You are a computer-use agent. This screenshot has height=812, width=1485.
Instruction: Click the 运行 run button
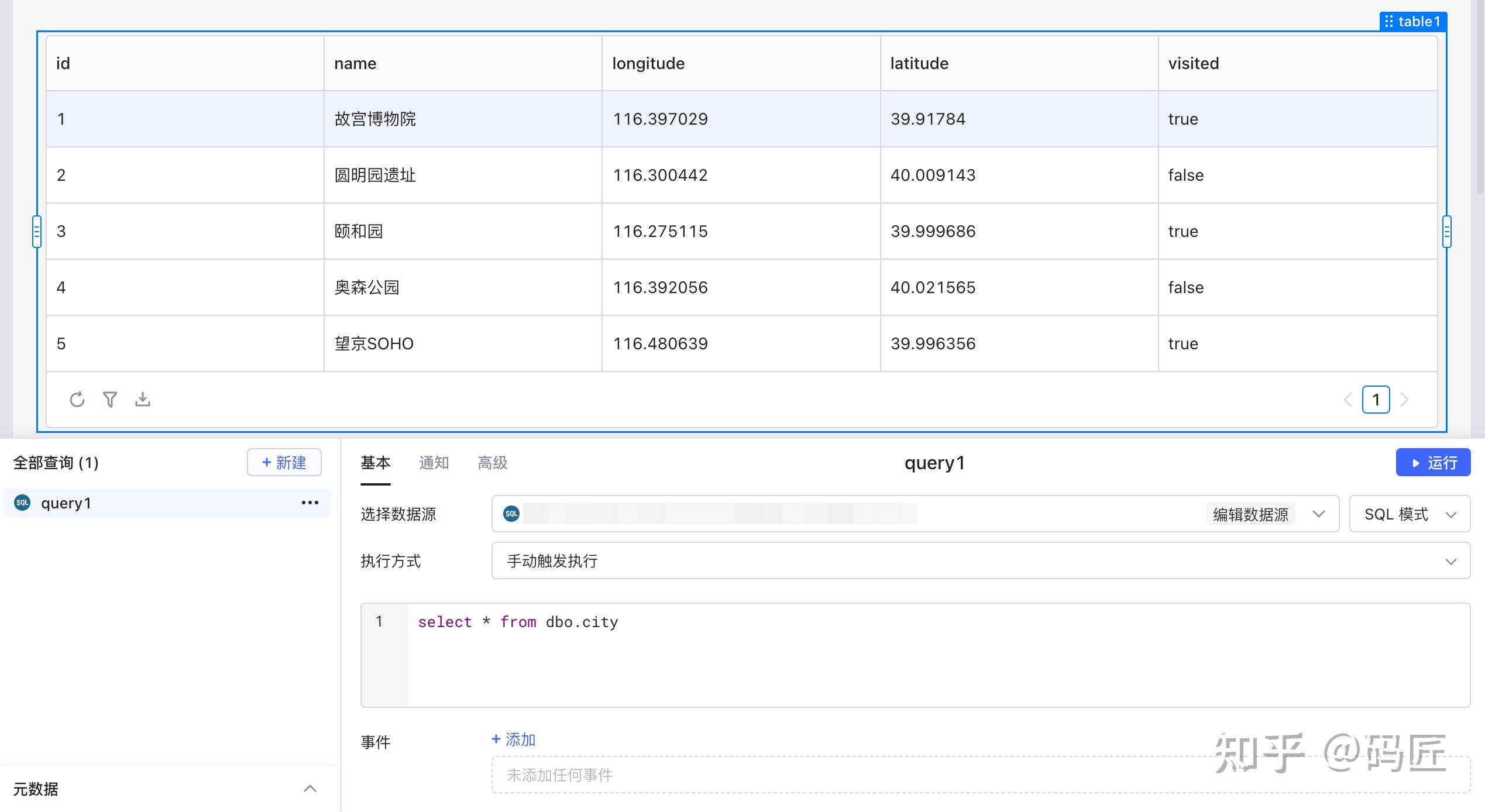click(x=1433, y=462)
